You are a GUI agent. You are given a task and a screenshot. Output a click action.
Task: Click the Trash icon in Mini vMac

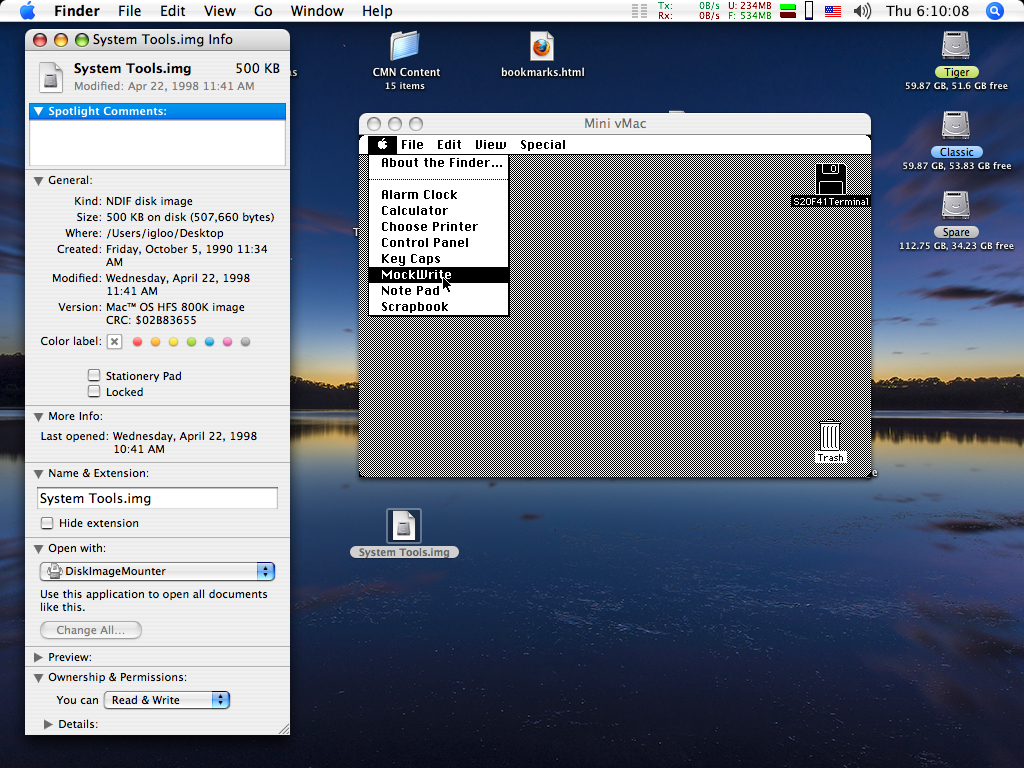830,435
